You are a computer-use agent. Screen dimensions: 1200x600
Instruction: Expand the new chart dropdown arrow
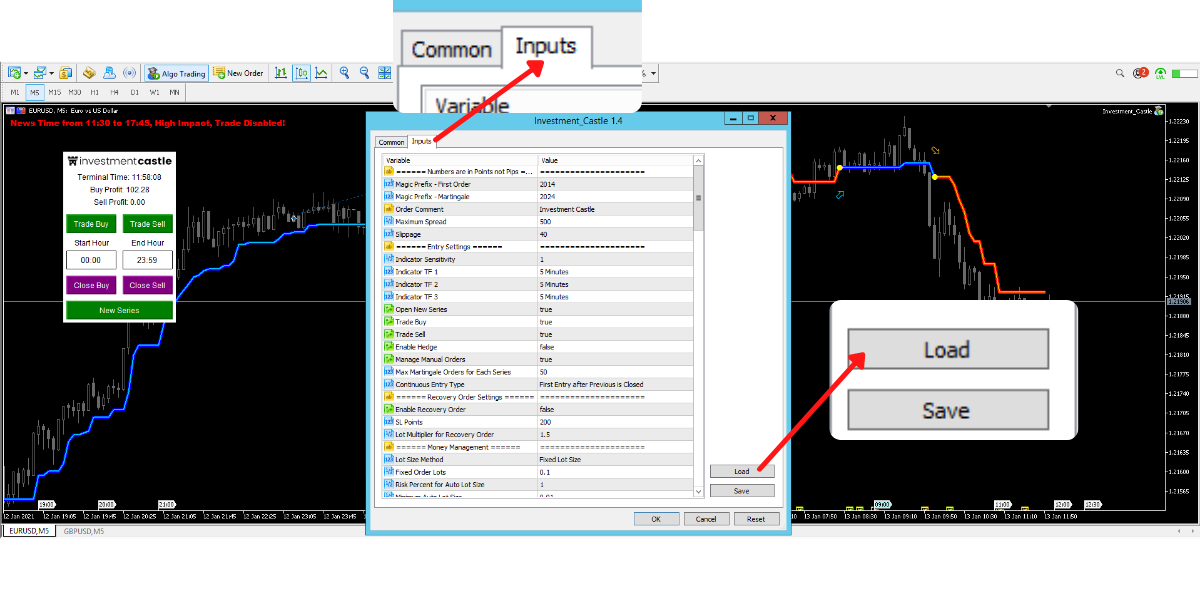pyautogui.click(x=26, y=73)
